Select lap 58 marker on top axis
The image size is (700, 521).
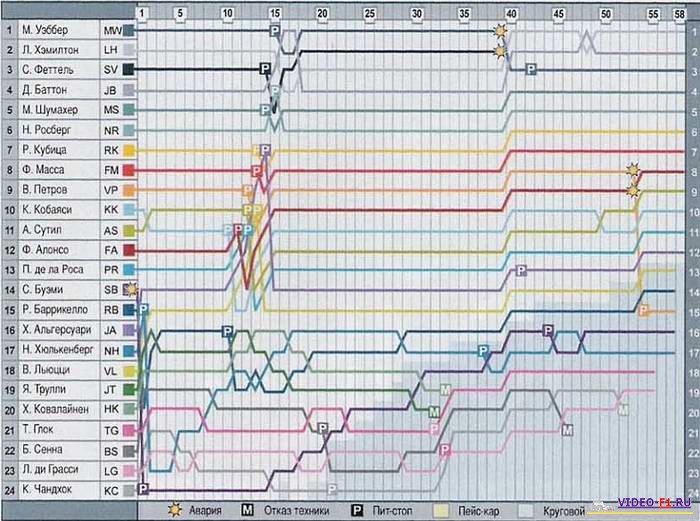point(680,14)
